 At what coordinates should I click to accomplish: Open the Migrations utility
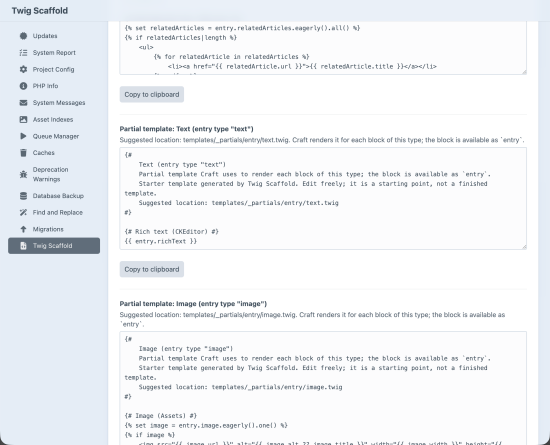pyautogui.click(x=54, y=229)
